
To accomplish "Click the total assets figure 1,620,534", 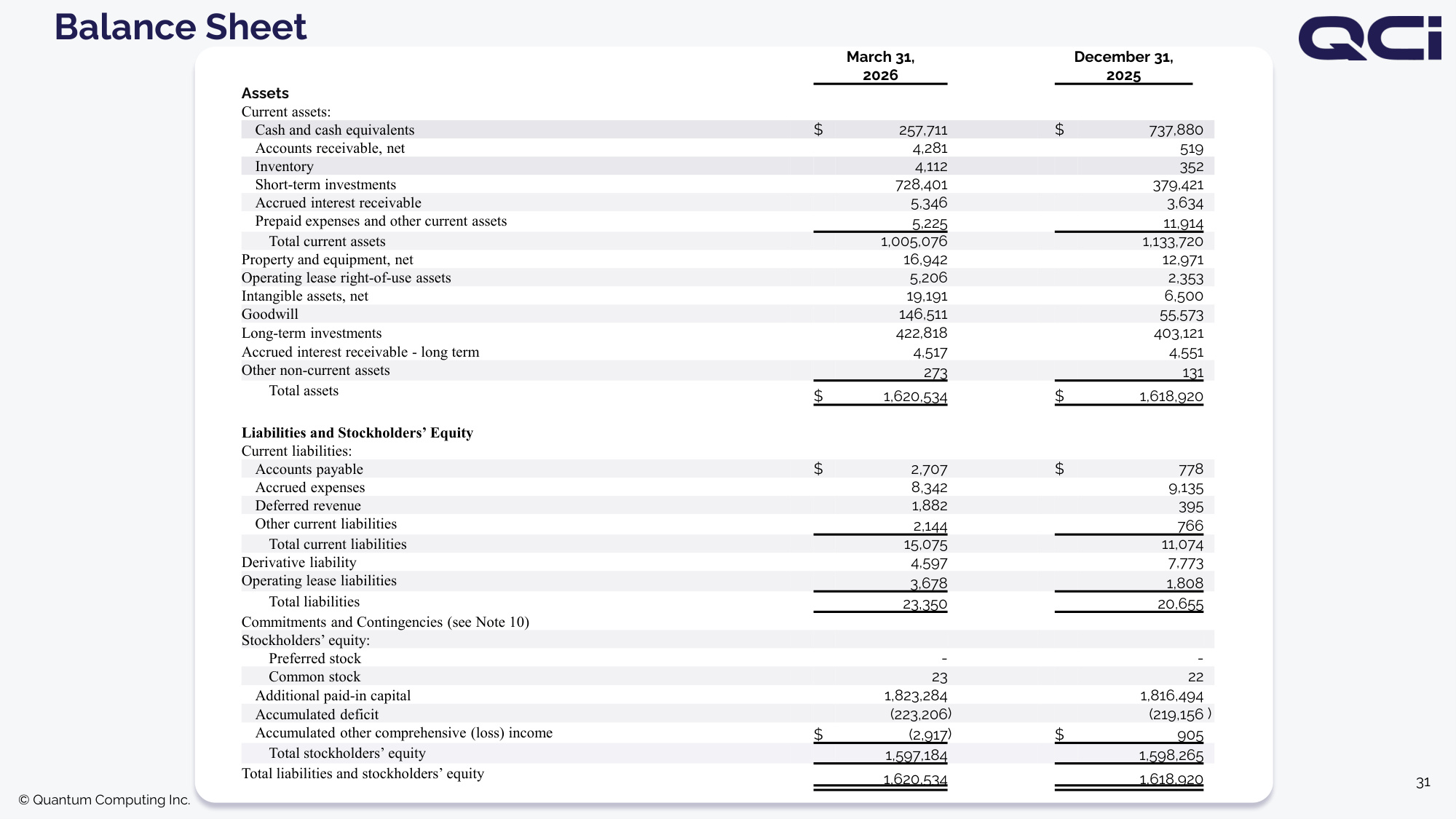I will click(x=915, y=397).
